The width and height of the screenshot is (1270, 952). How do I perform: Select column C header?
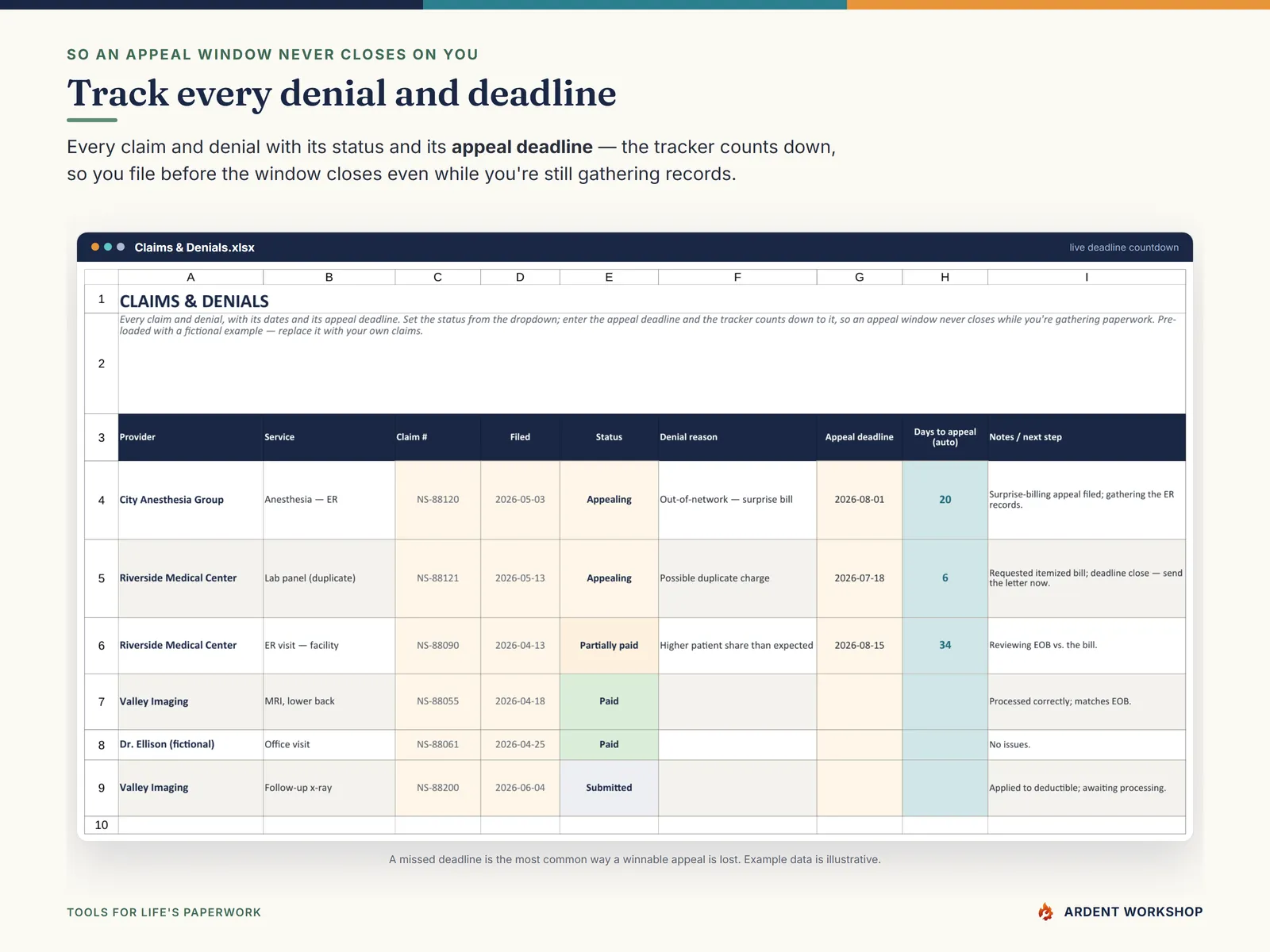click(x=438, y=277)
